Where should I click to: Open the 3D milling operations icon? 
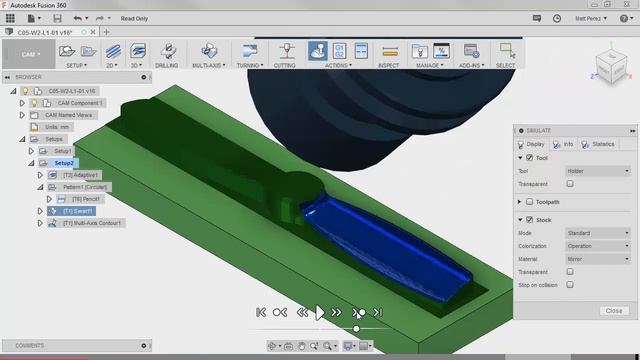coord(138,51)
